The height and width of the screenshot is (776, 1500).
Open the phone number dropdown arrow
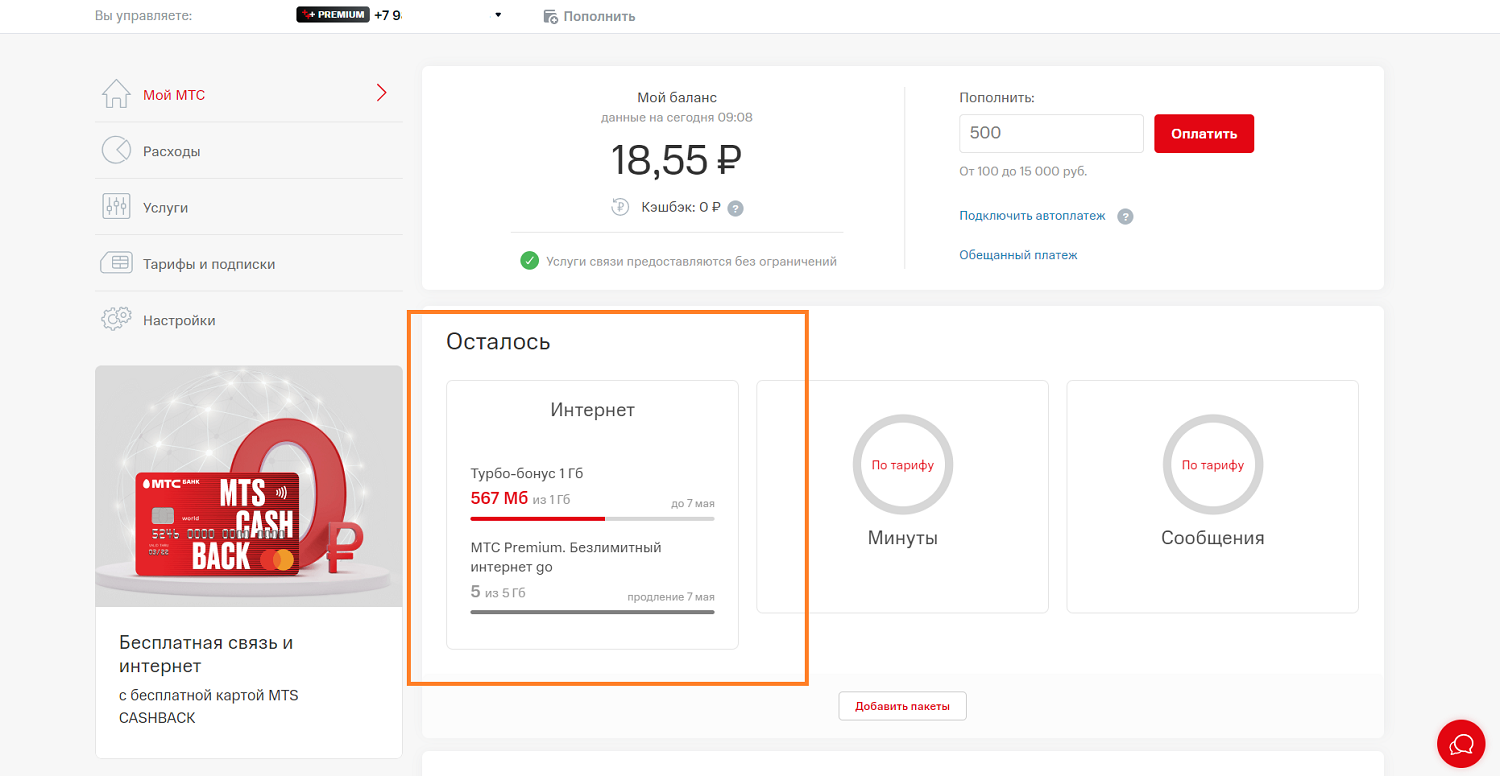coord(498,15)
